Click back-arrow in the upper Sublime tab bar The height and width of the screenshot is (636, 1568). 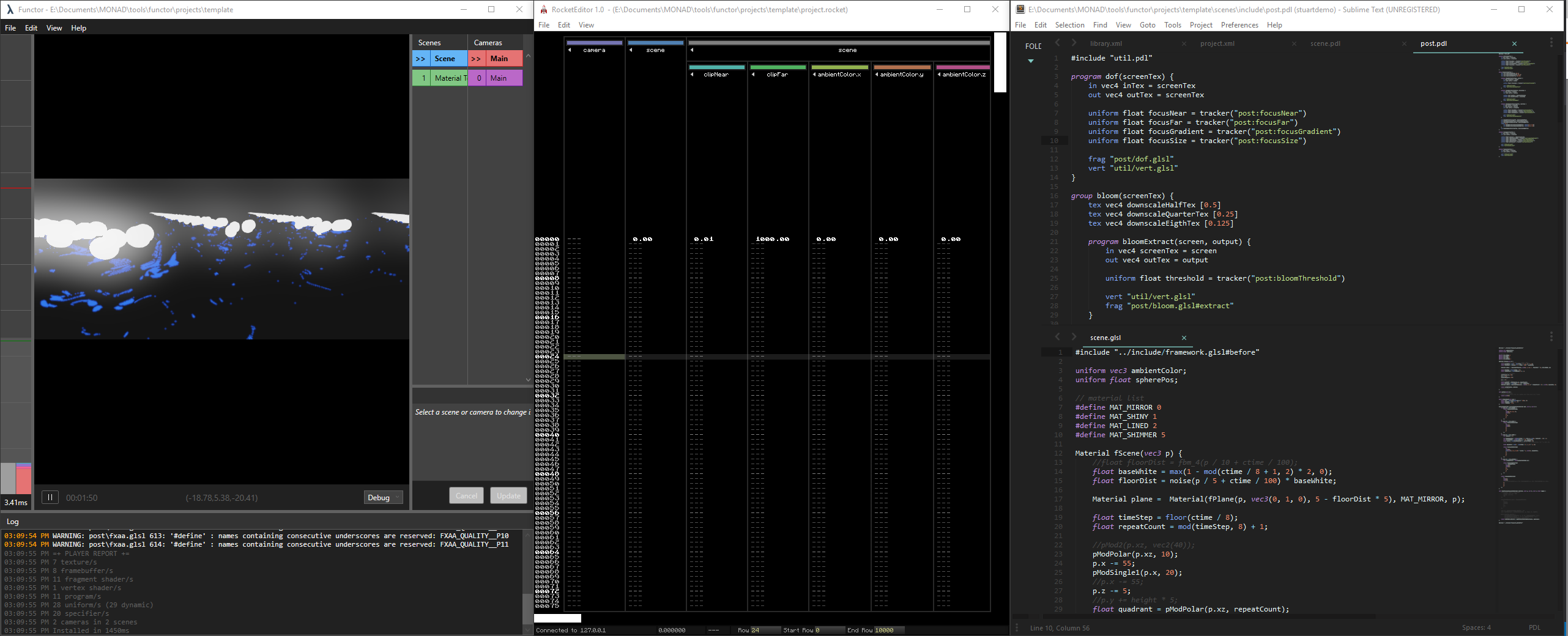pos(1057,43)
